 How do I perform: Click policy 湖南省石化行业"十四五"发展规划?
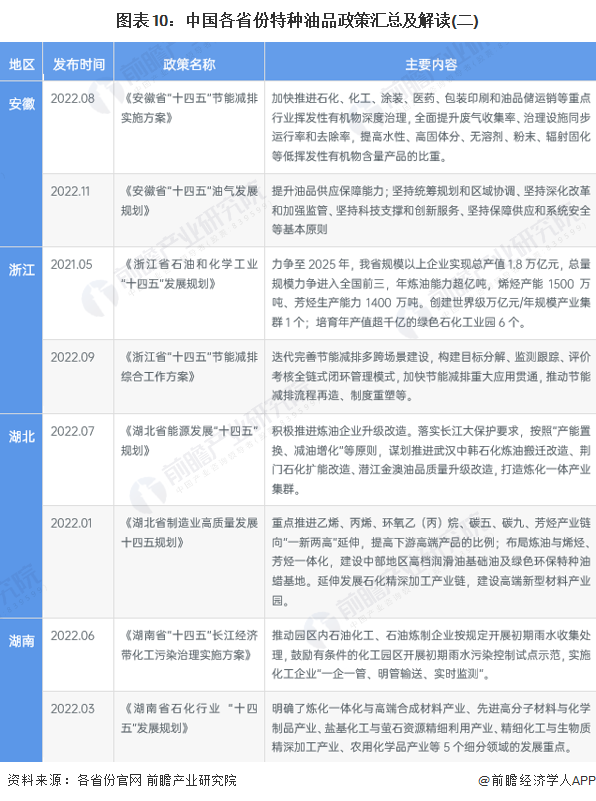(189, 718)
